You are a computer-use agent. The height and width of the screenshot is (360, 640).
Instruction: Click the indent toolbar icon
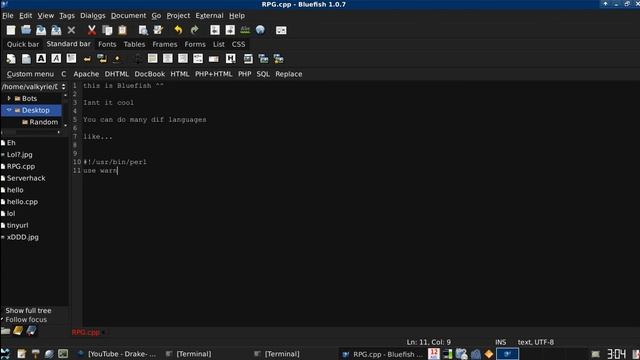[x=230, y=30]
